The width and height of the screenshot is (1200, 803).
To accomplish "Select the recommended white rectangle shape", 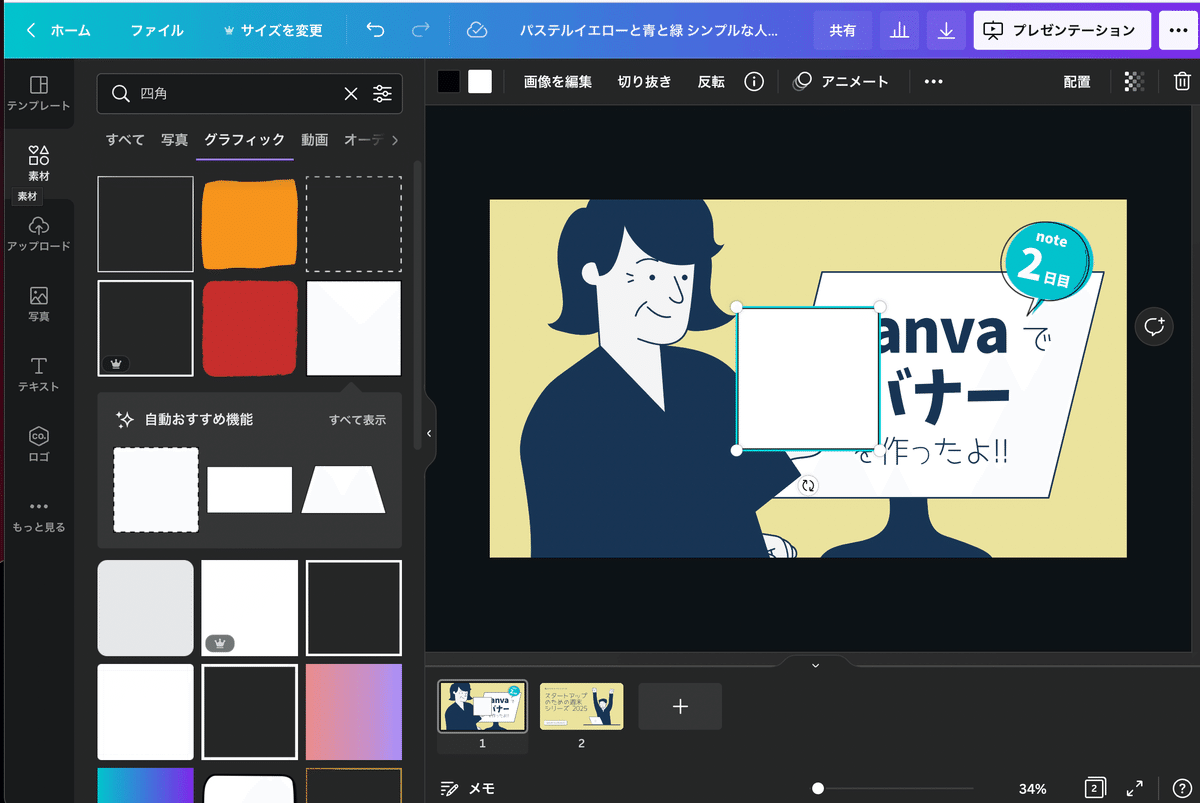I will pos(250,490).
